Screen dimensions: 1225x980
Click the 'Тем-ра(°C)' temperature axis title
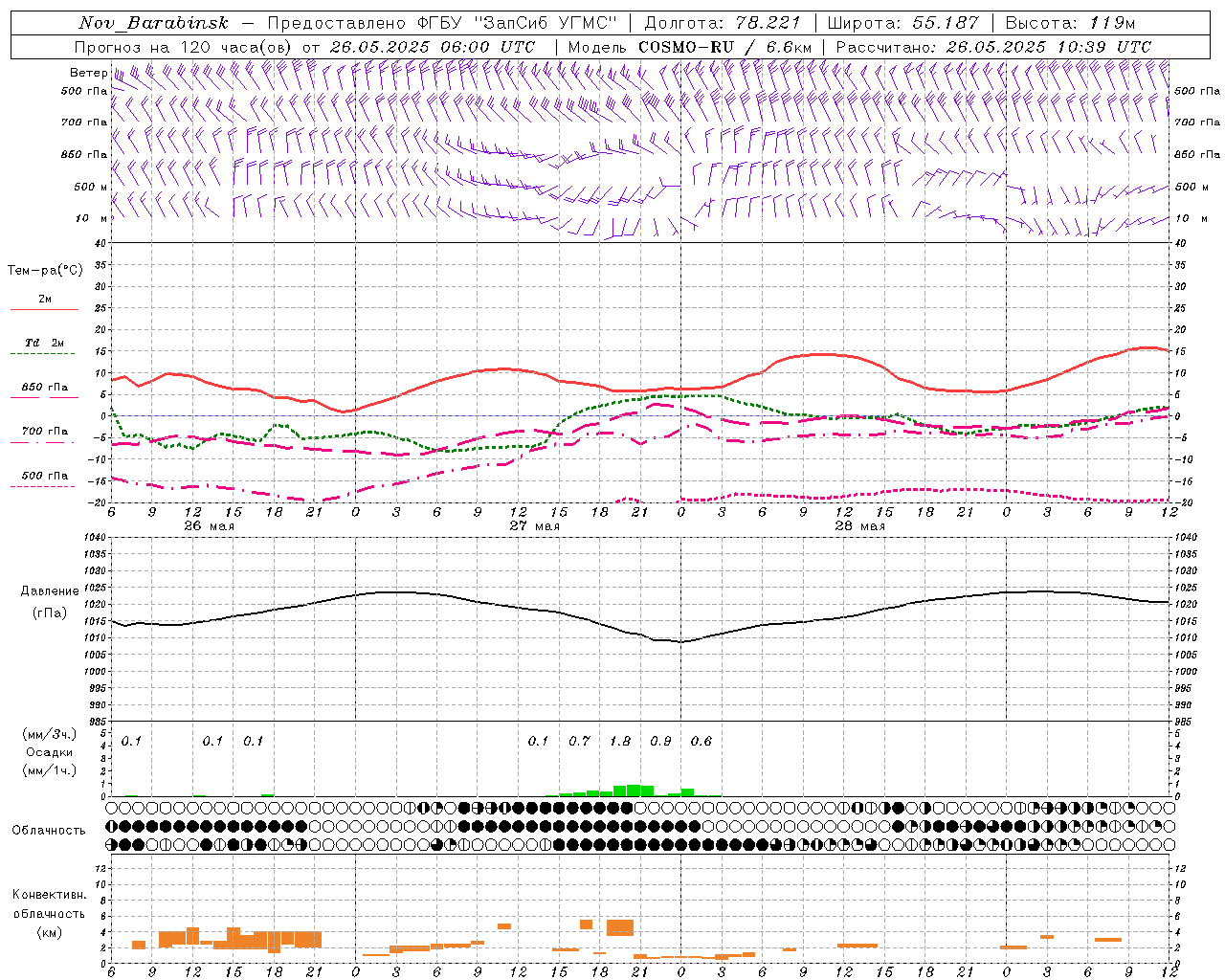point(45,270)
